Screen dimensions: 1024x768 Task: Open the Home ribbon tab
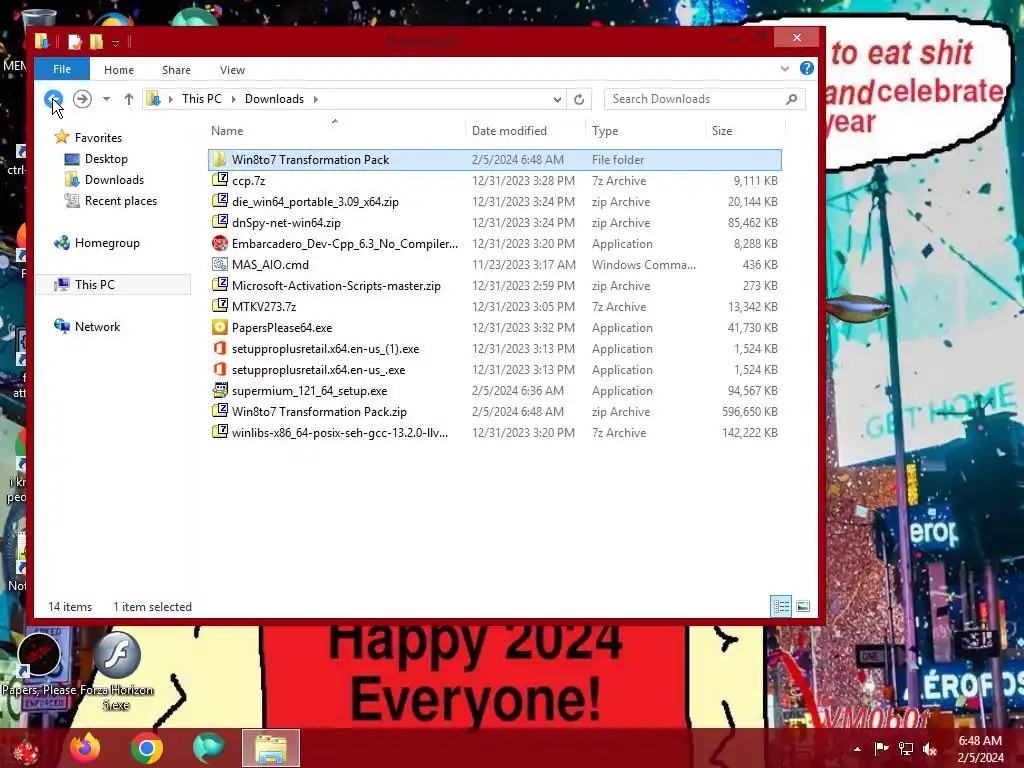(x=119, y=70)
